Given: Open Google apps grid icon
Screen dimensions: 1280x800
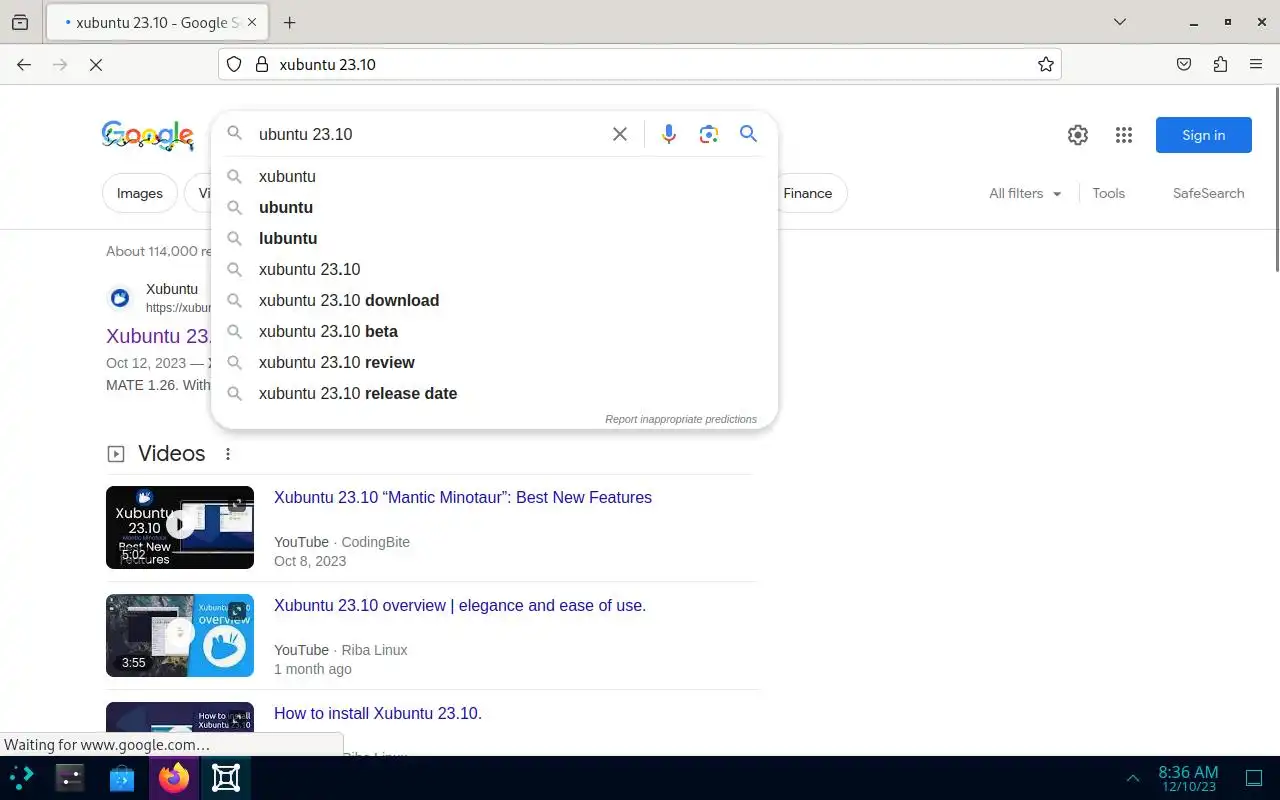Looking at the screenshot, I should [x=1123, y=135].
